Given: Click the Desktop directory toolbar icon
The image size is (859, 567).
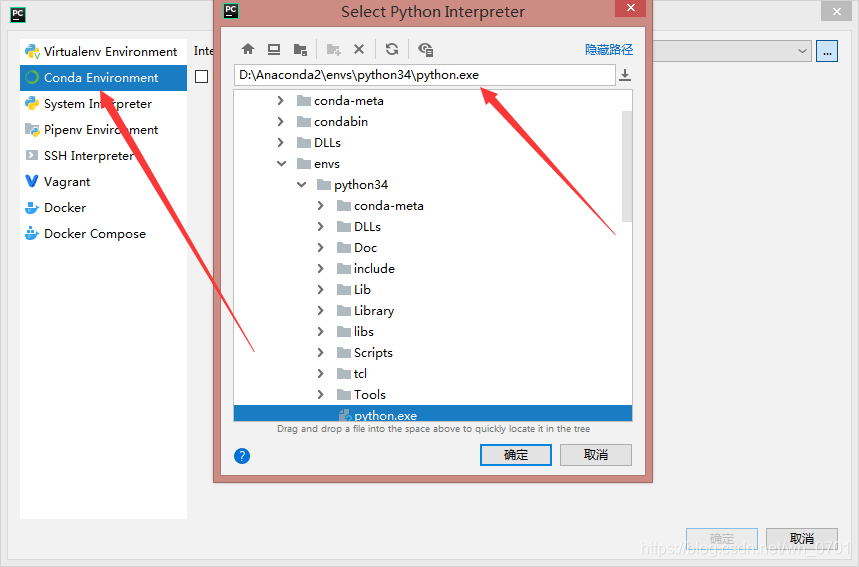Looking at the screenshot, I should 274,49.
